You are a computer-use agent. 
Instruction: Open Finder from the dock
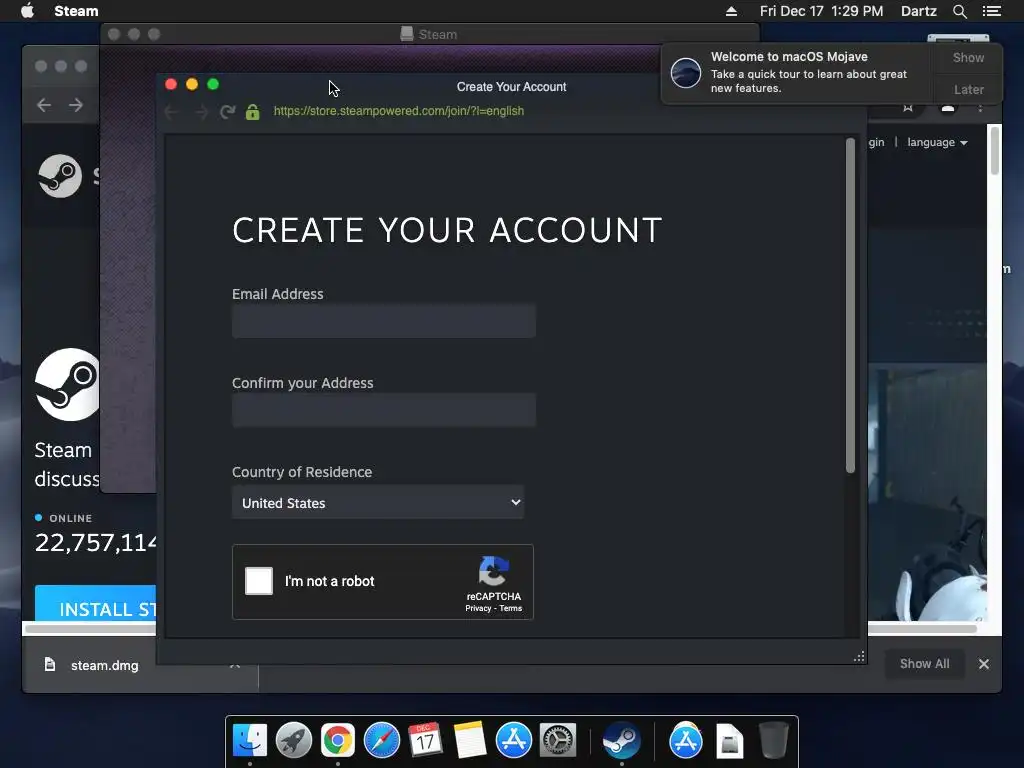point(250,741)
